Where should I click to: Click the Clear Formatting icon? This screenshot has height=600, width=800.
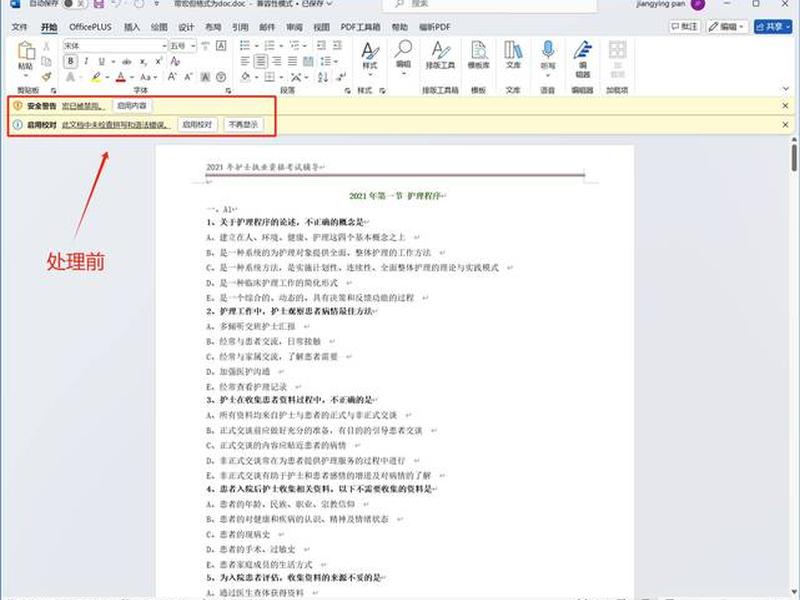[x=175, y=61]
